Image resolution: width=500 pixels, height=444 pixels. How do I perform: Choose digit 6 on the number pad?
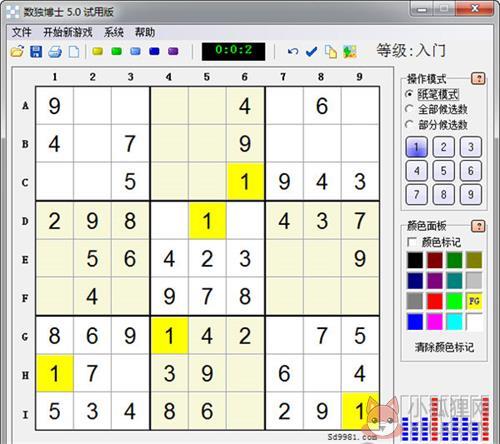click(471, 171)
